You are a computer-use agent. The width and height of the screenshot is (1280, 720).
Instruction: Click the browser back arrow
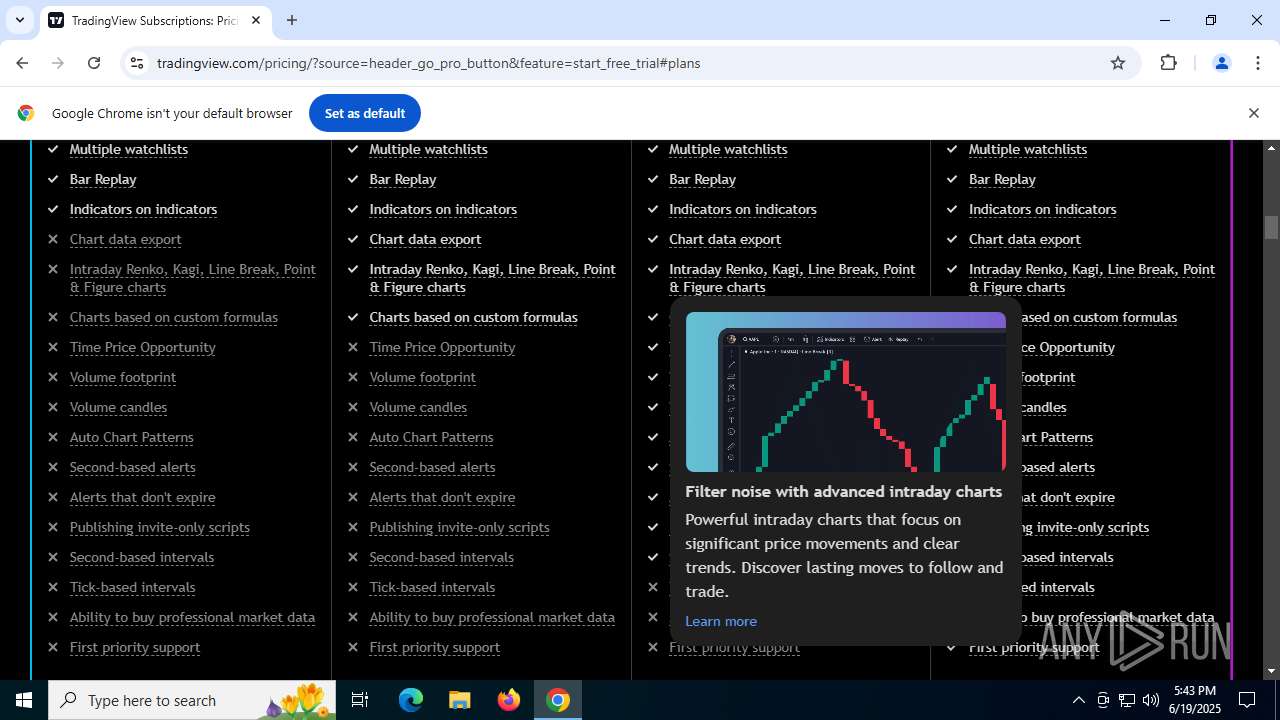[x=22, y=63]
